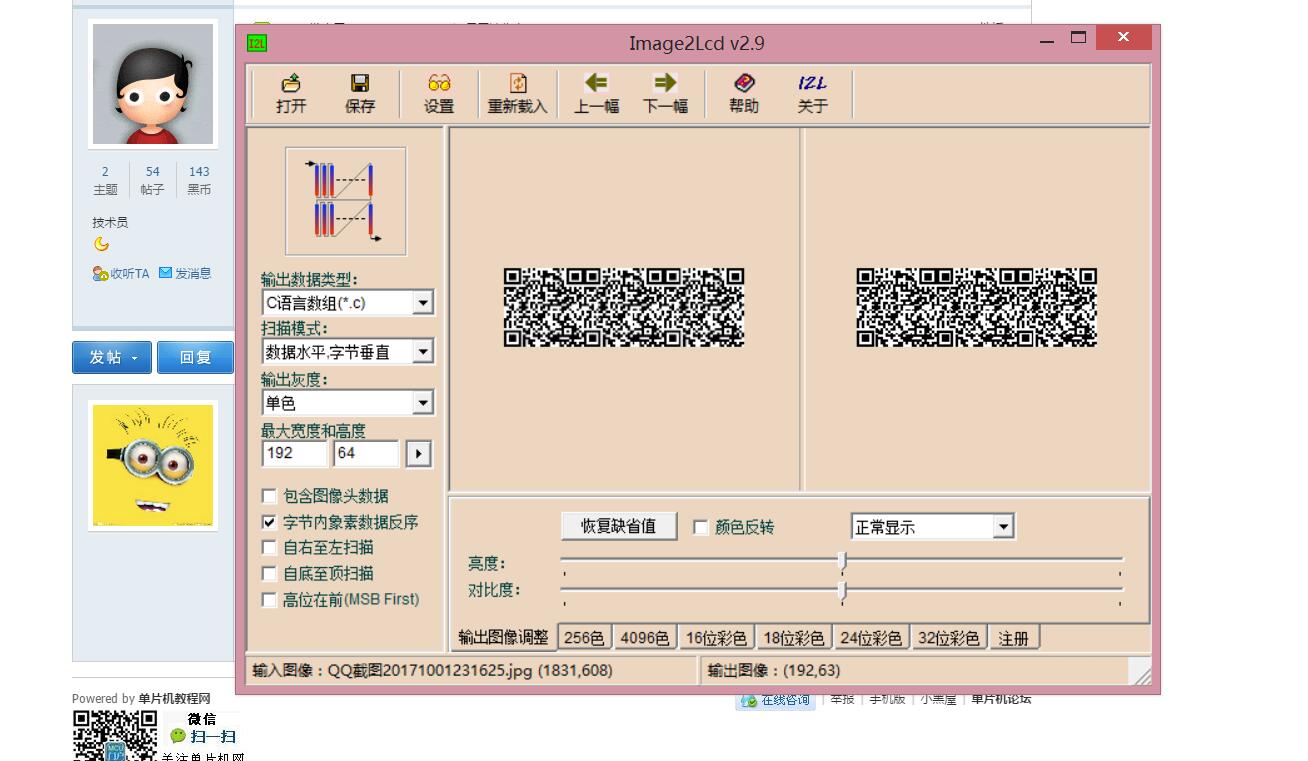Viewport: 1308px width, 761px height.
Task: Click the apply arrow beside width and height
Action: pyautogui.click(x=418, y=454)
